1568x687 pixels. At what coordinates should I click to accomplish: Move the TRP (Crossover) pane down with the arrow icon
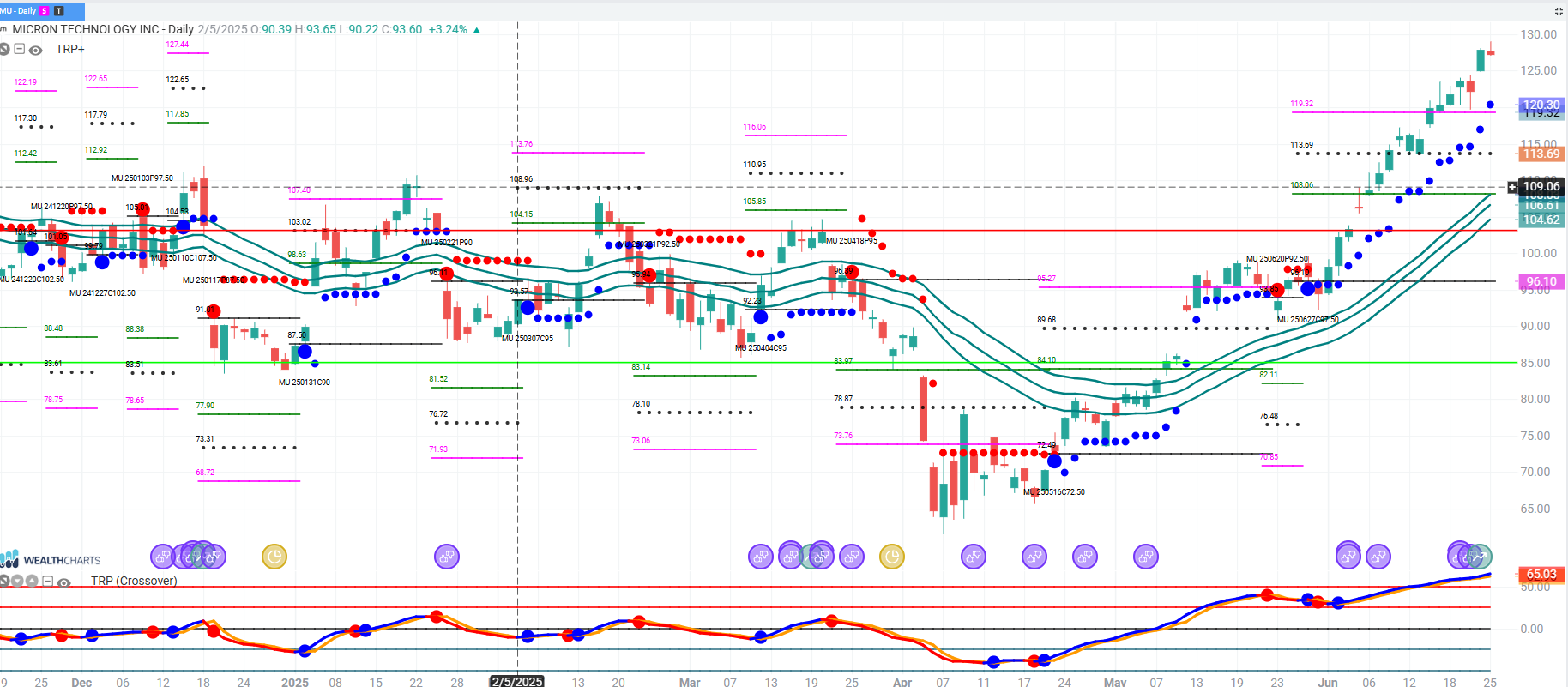pos(17,582)
